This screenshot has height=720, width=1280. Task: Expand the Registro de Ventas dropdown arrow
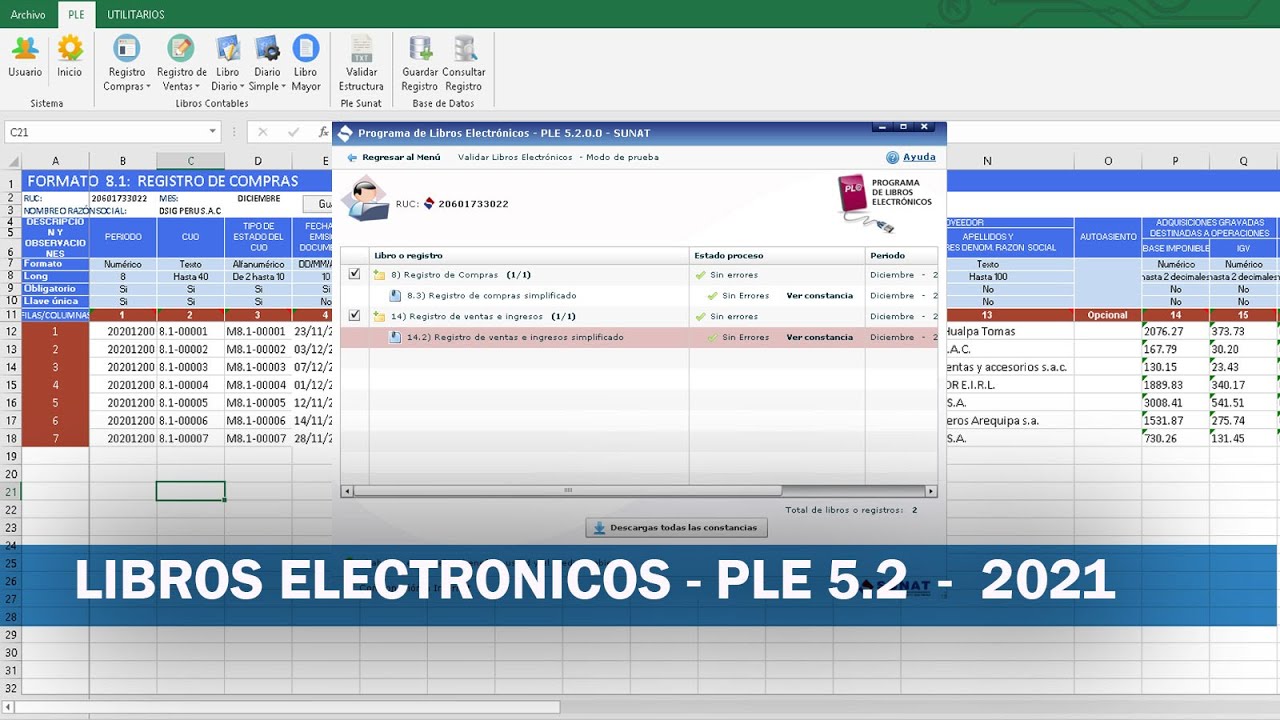pos(197,87)
